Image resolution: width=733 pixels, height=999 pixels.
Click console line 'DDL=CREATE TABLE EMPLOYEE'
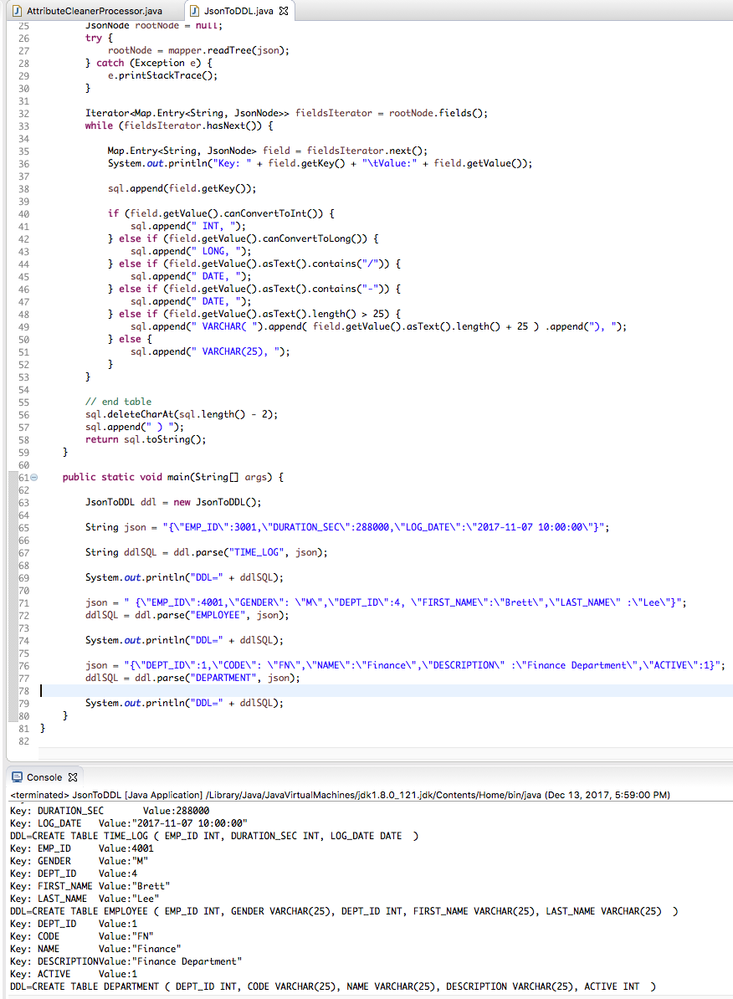pos(344,911)
